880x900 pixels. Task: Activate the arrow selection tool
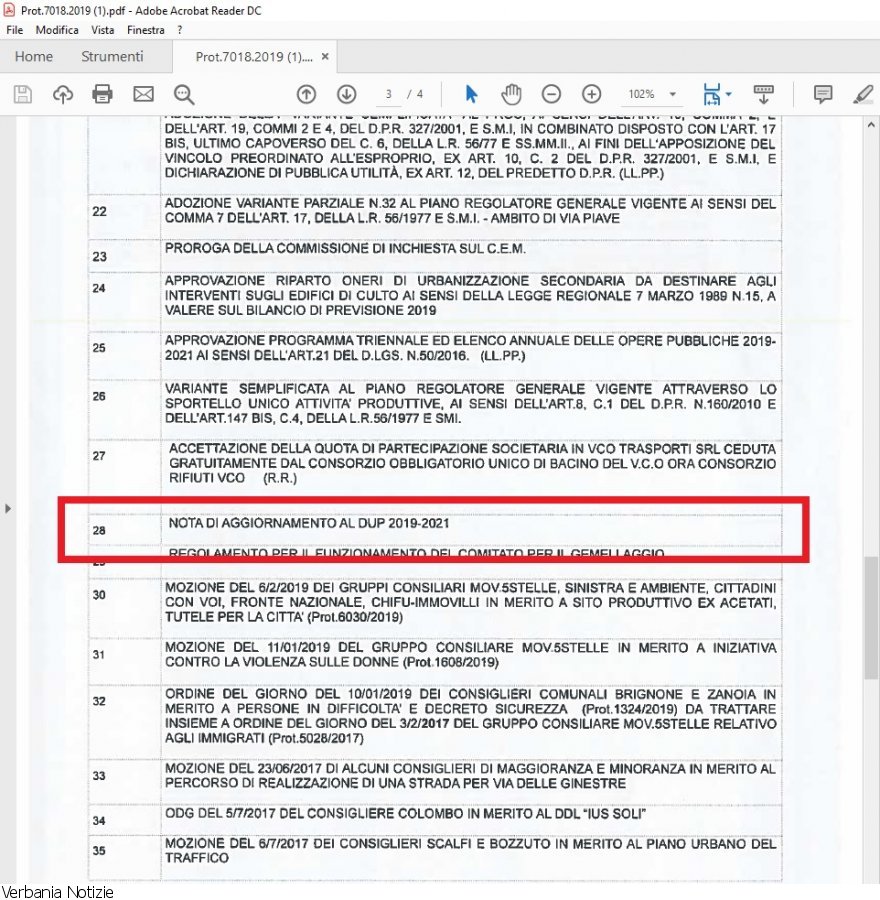(472, 94)
